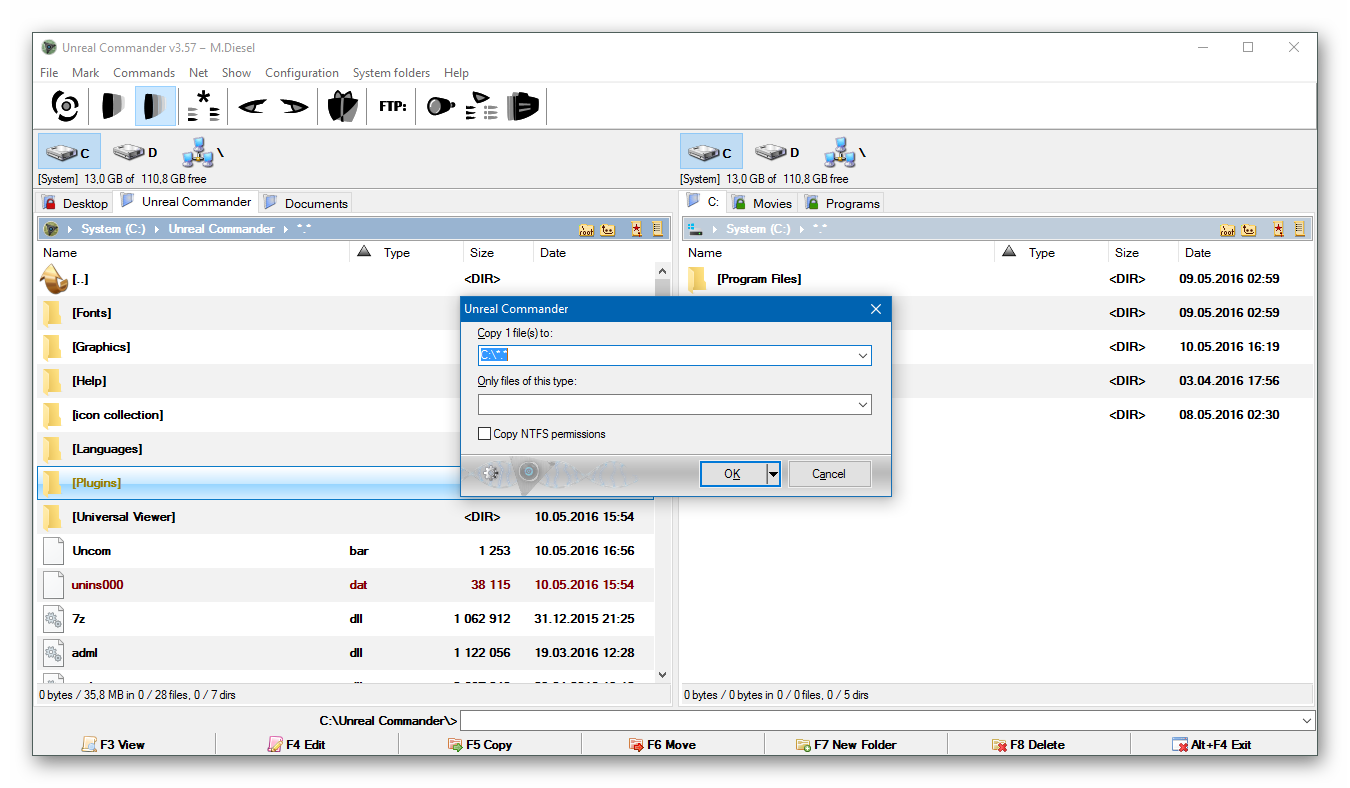
Task: Click the command line input field
Action: [880, 720]
